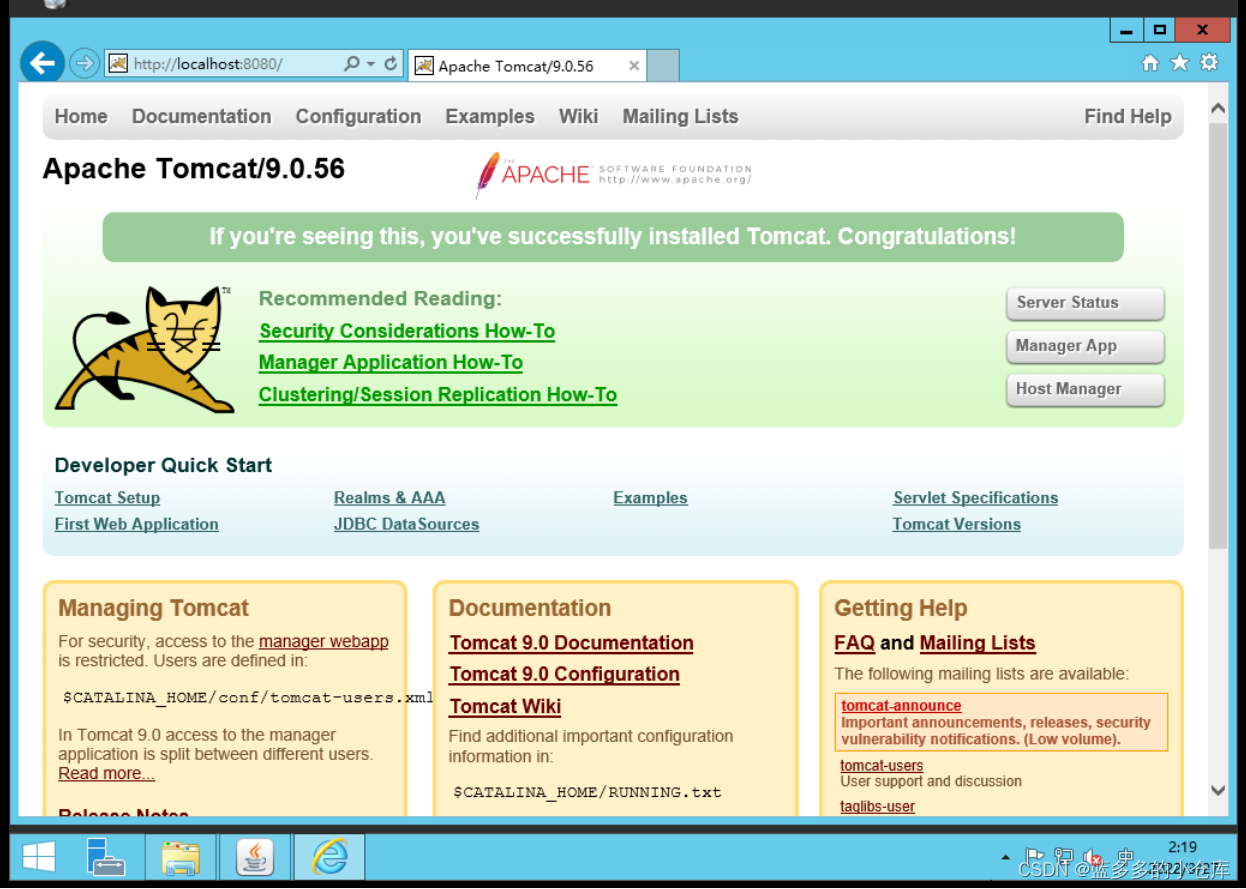Open the tomcat-announce mailing list link
The image size is (1246, 889).
click(901, 705)
